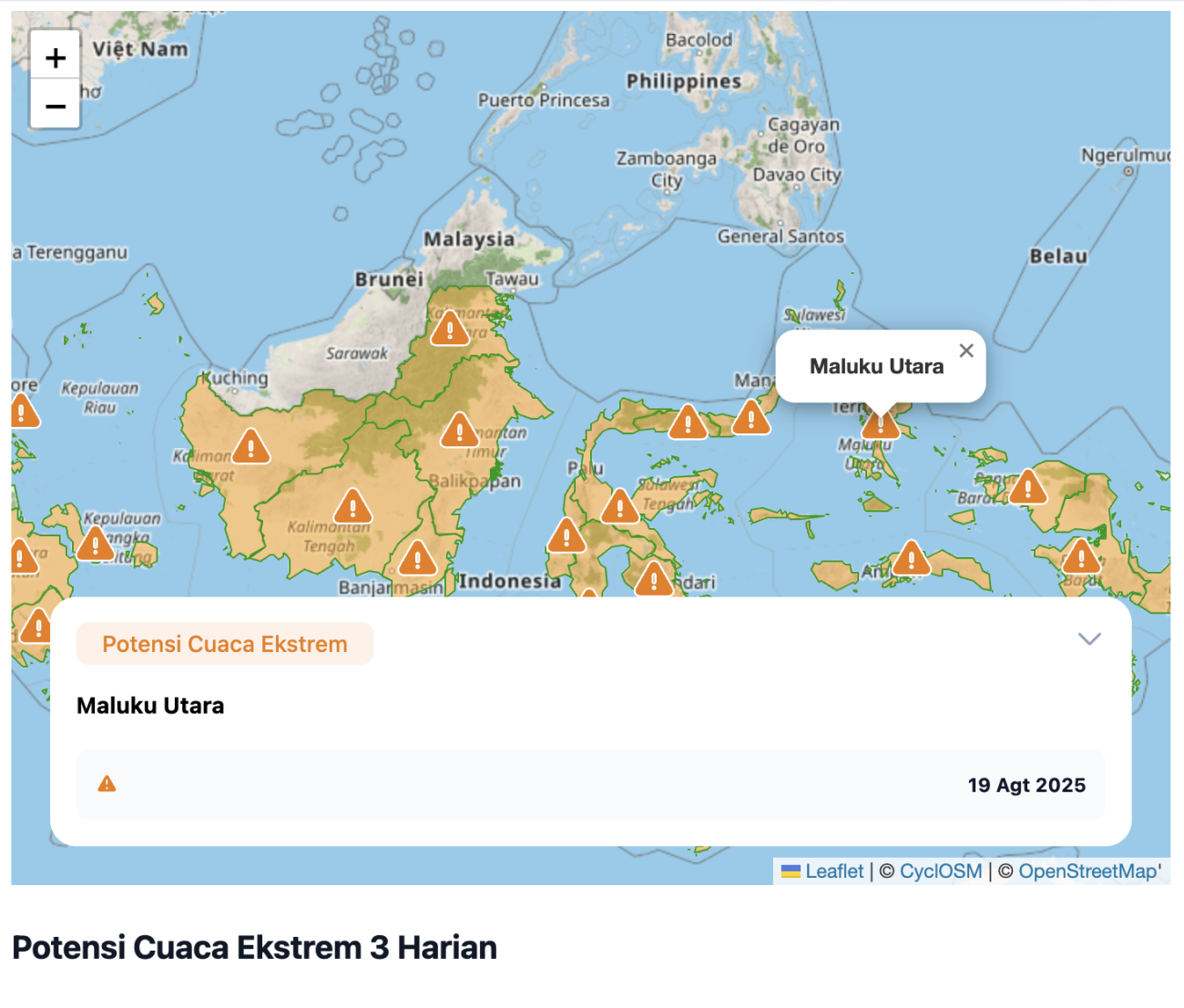Click the Sulawesi Tengah warning marker
The height and width of the screenshot is (1008, 1184).
click(619, 505)
